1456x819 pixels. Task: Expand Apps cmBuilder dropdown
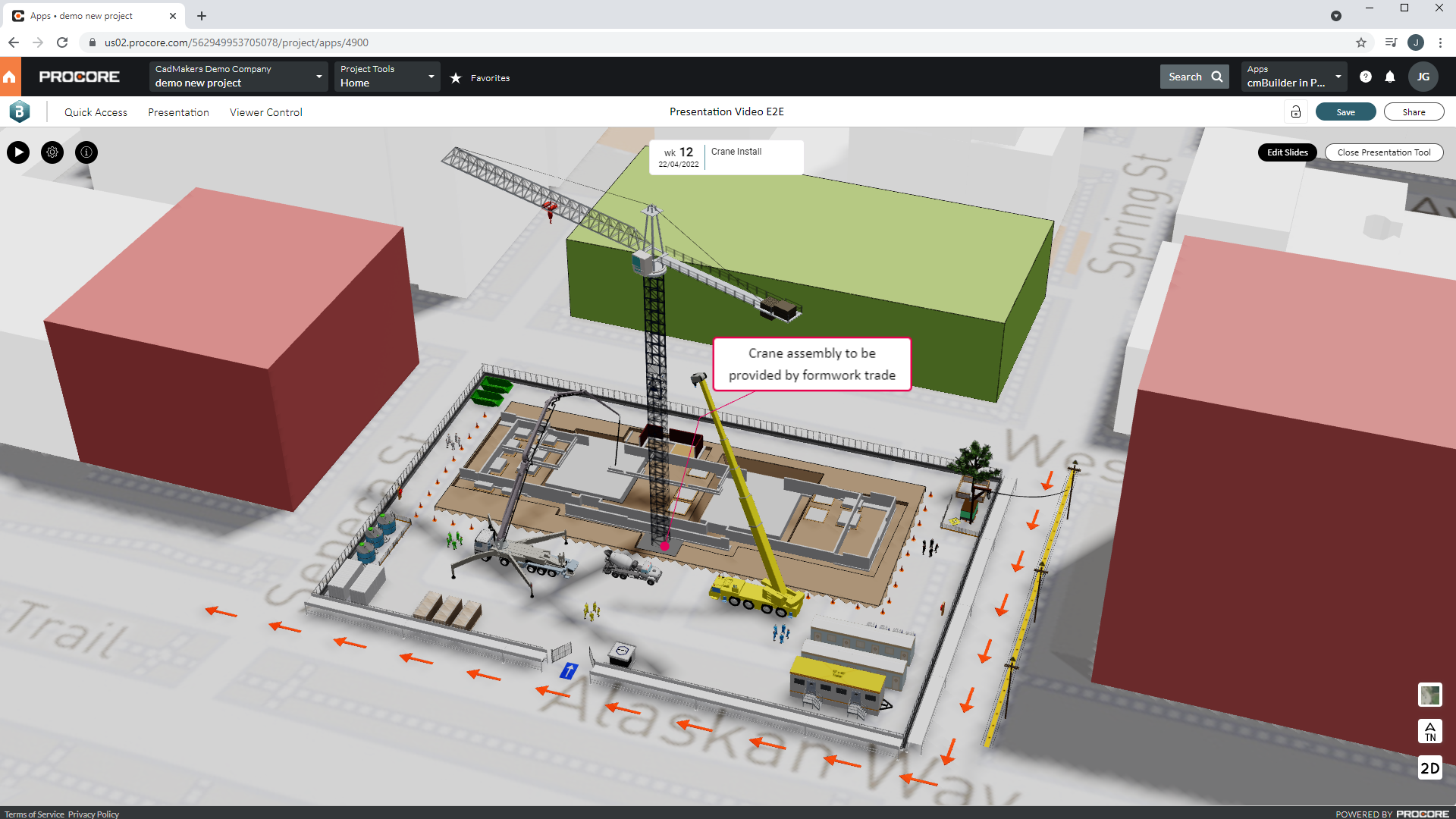(1294, 77)
